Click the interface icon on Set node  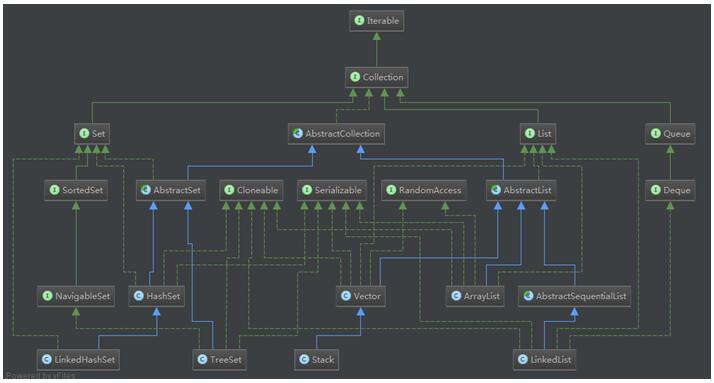[x=84, y=133]
